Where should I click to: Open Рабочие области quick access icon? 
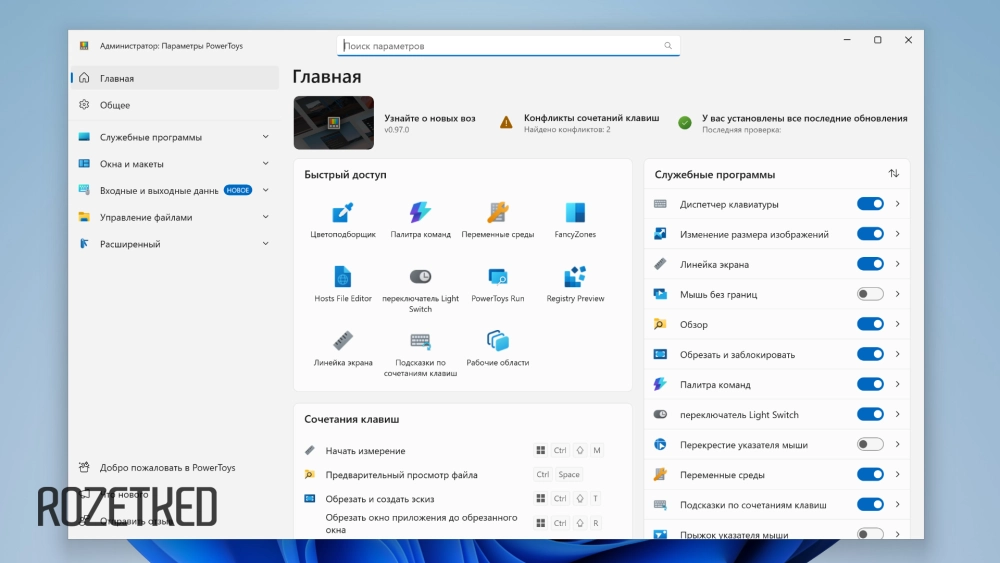click(497, 341)
